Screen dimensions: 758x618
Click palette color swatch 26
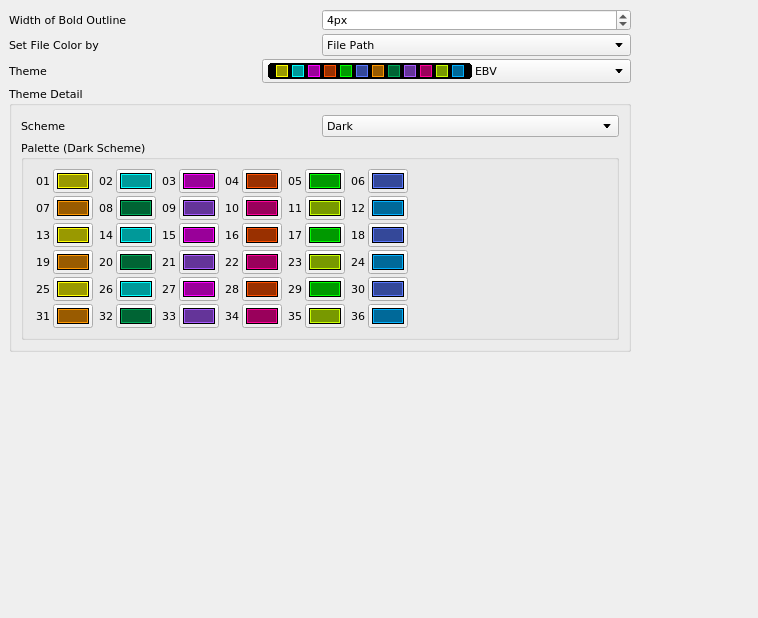136,289
